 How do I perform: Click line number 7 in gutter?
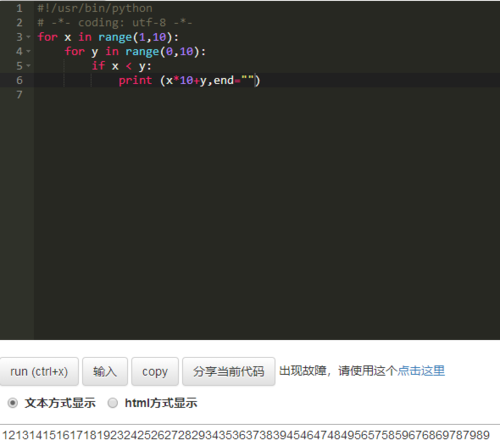pyautogui.click(x=19, y=95)
